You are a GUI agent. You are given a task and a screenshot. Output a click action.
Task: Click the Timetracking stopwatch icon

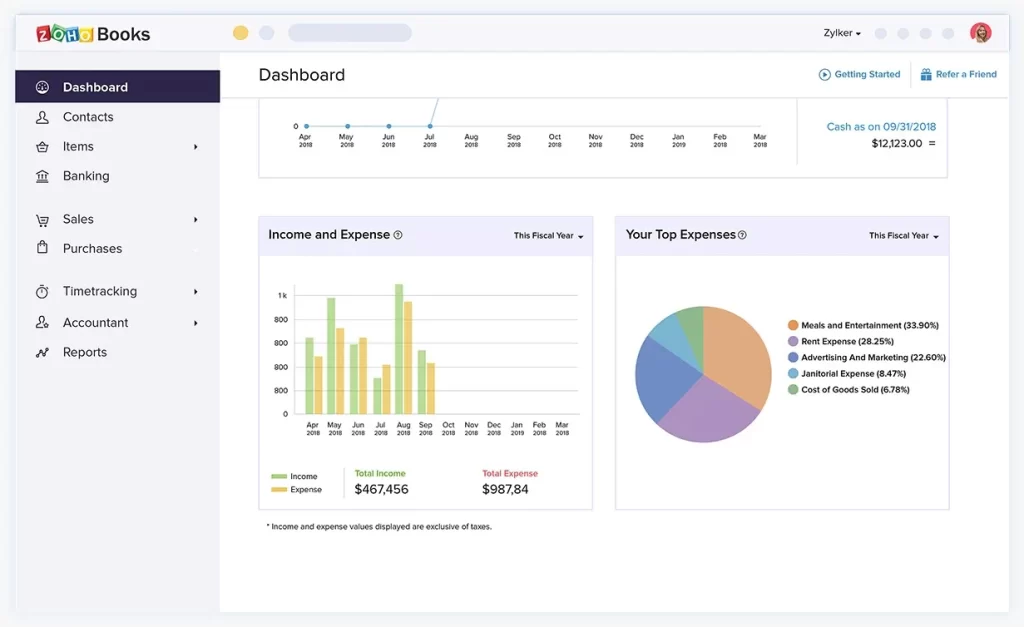click(42, 292)
